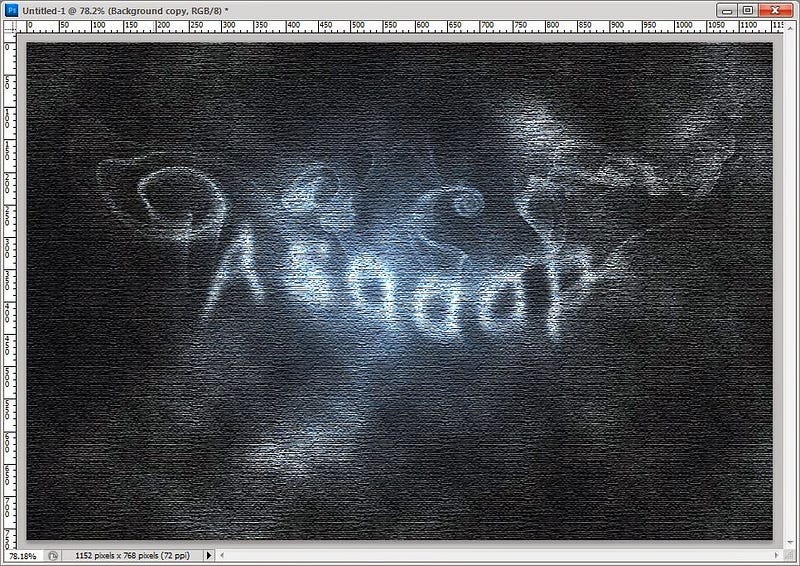
Task: Click the zoom percentage field showing 78.18%
Action: [x=23, y=556]
